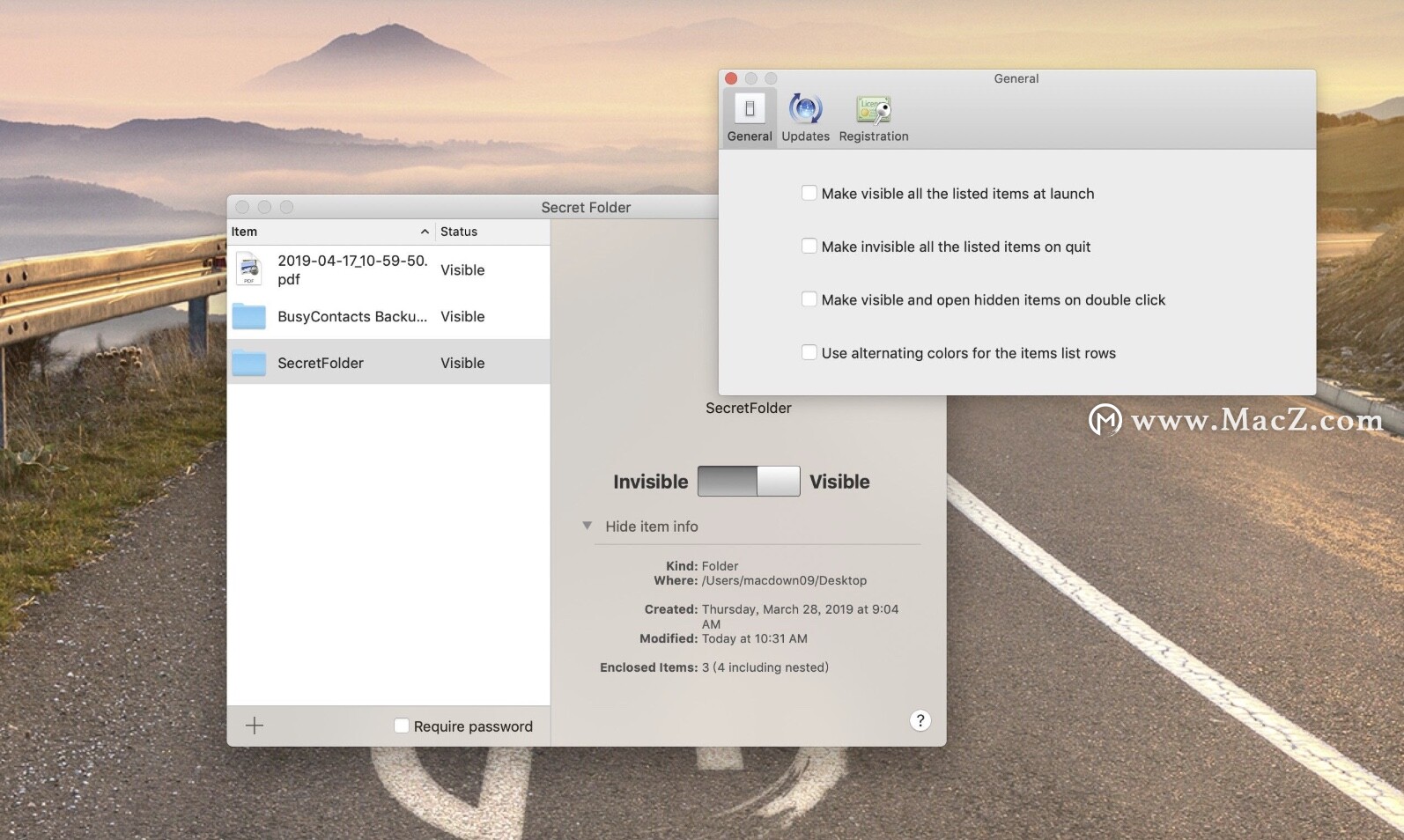Screen dimensions: 1404x840
Task: Click the Kind: Folder value
Action: 720,566
